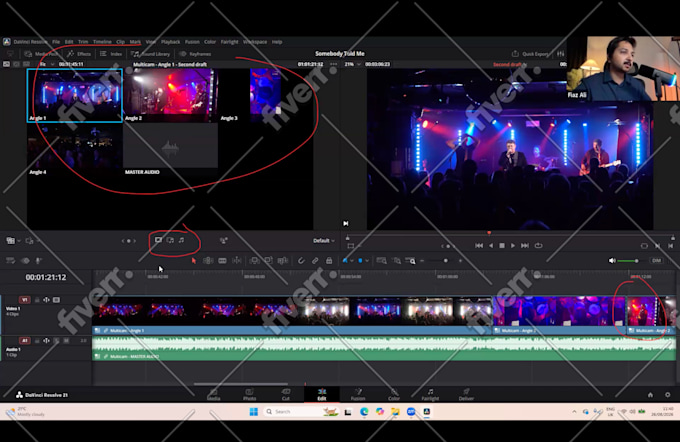Open the blue flag dropdown
The image size is (680, 442).
click(351, 261)
